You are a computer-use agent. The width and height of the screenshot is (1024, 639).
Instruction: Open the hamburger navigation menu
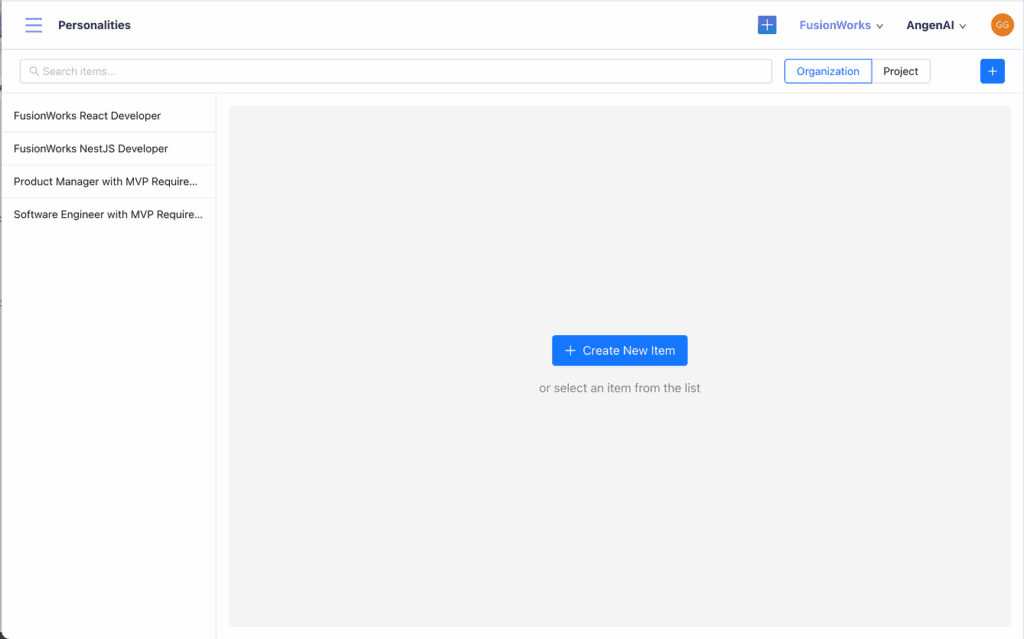coord(34,25)
